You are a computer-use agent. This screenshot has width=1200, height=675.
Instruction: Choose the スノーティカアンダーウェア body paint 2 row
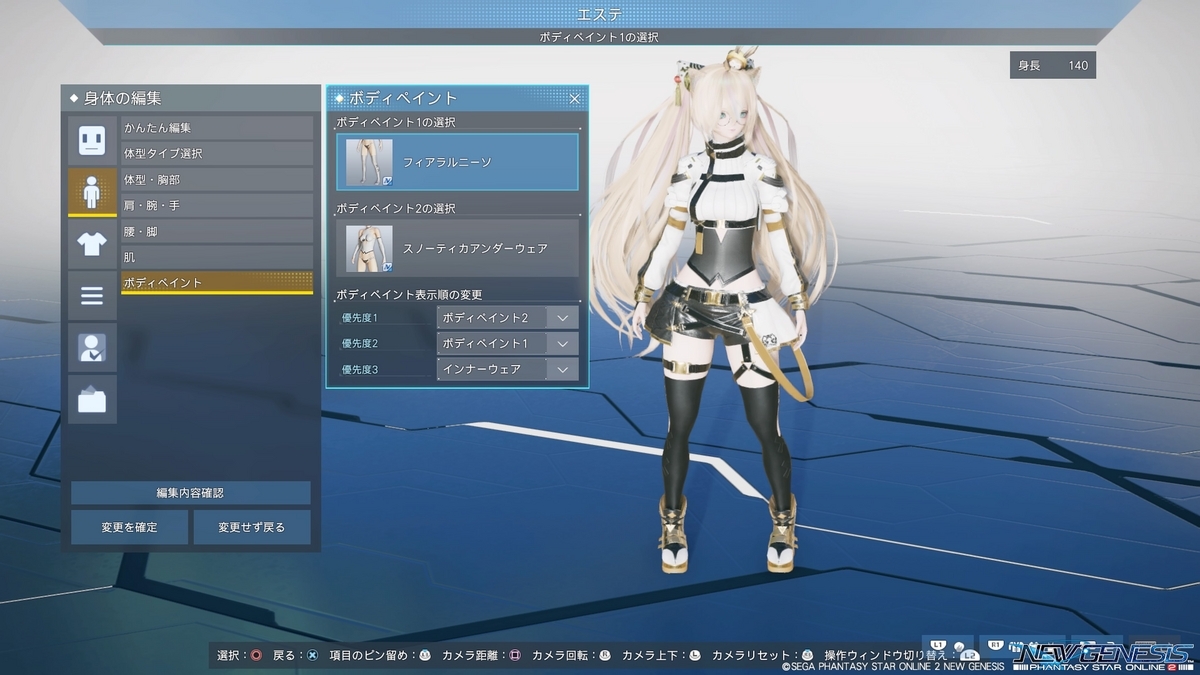click(457, 248)
